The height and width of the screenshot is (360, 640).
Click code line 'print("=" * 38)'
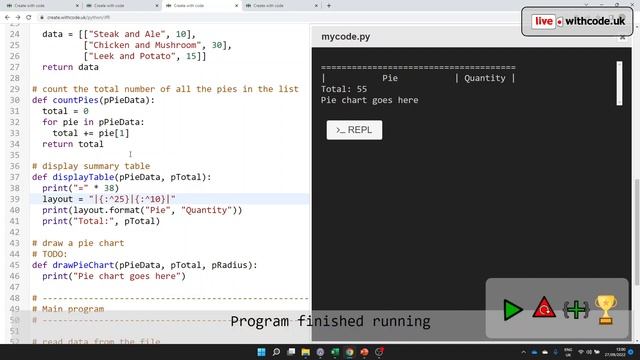tap(80, 188)
